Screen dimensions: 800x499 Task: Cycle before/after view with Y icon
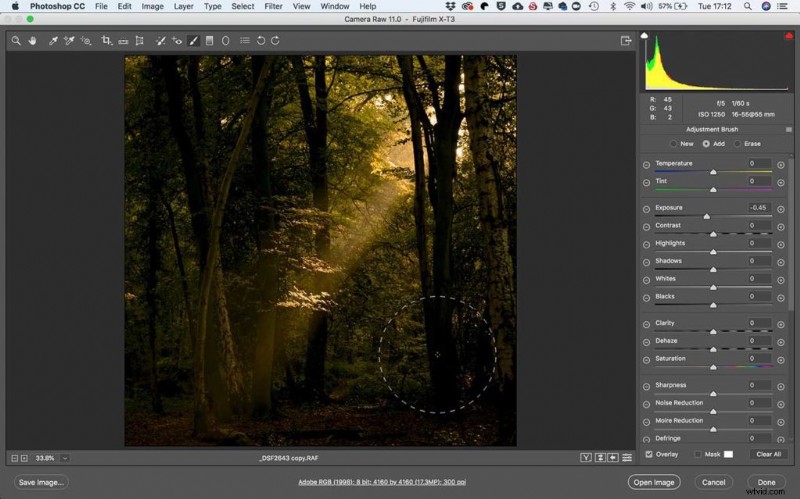(x=586, y=458)
